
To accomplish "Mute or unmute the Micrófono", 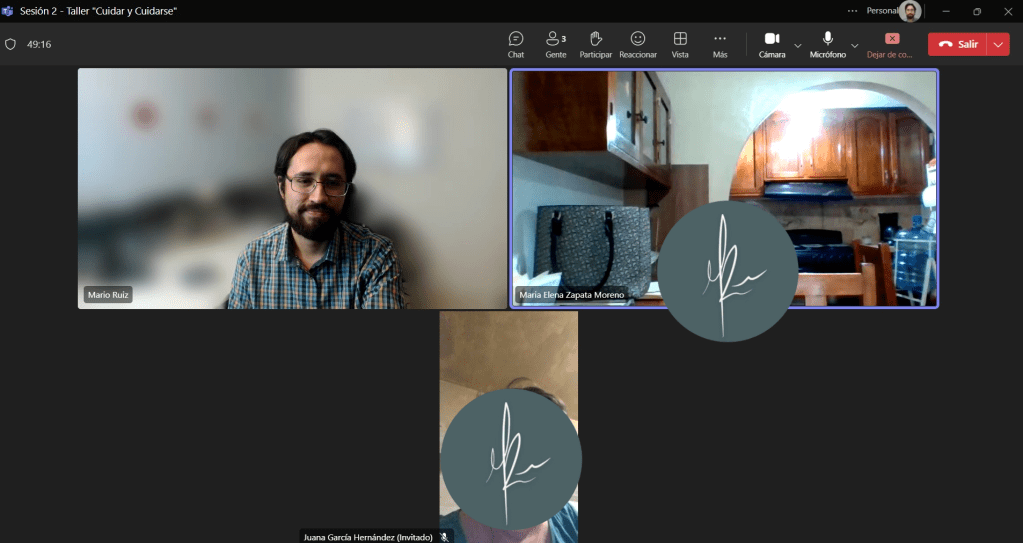I will [827, 44].
